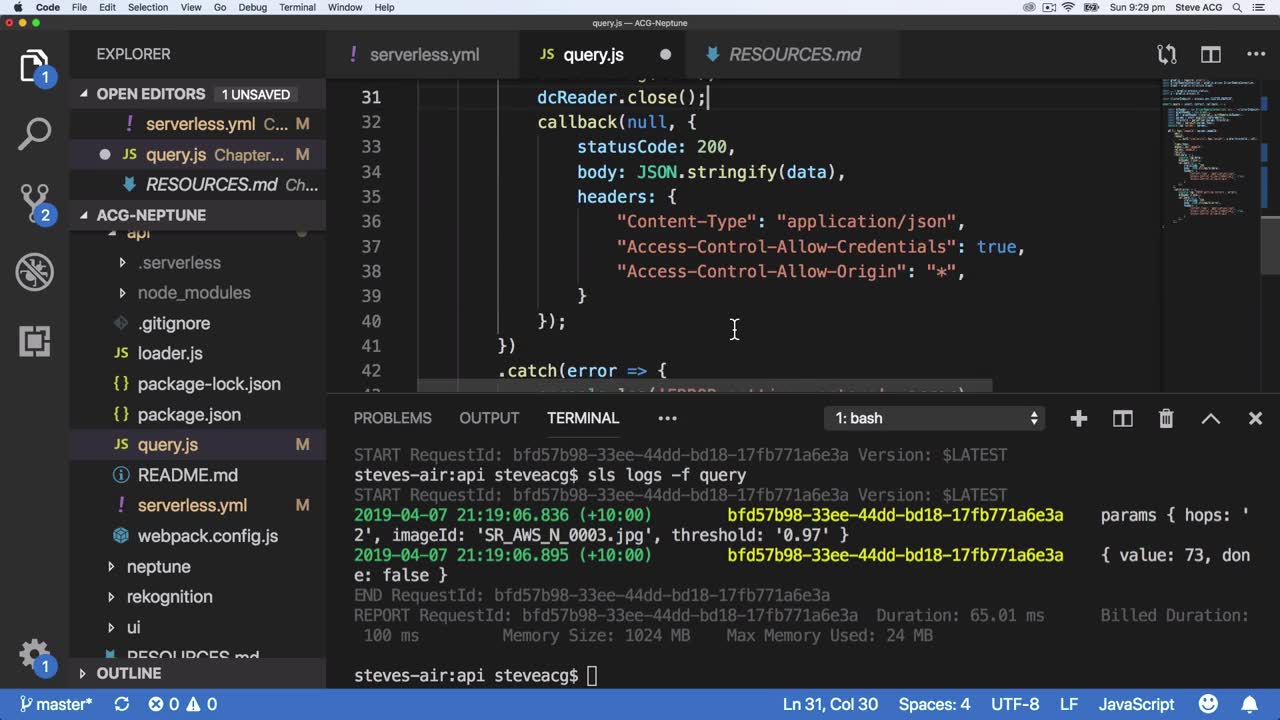Open the terminal selector dropdown '1: bash'
Viewport: 1280px width, 720px height.
pyautogui.click(x=936, y=419)
